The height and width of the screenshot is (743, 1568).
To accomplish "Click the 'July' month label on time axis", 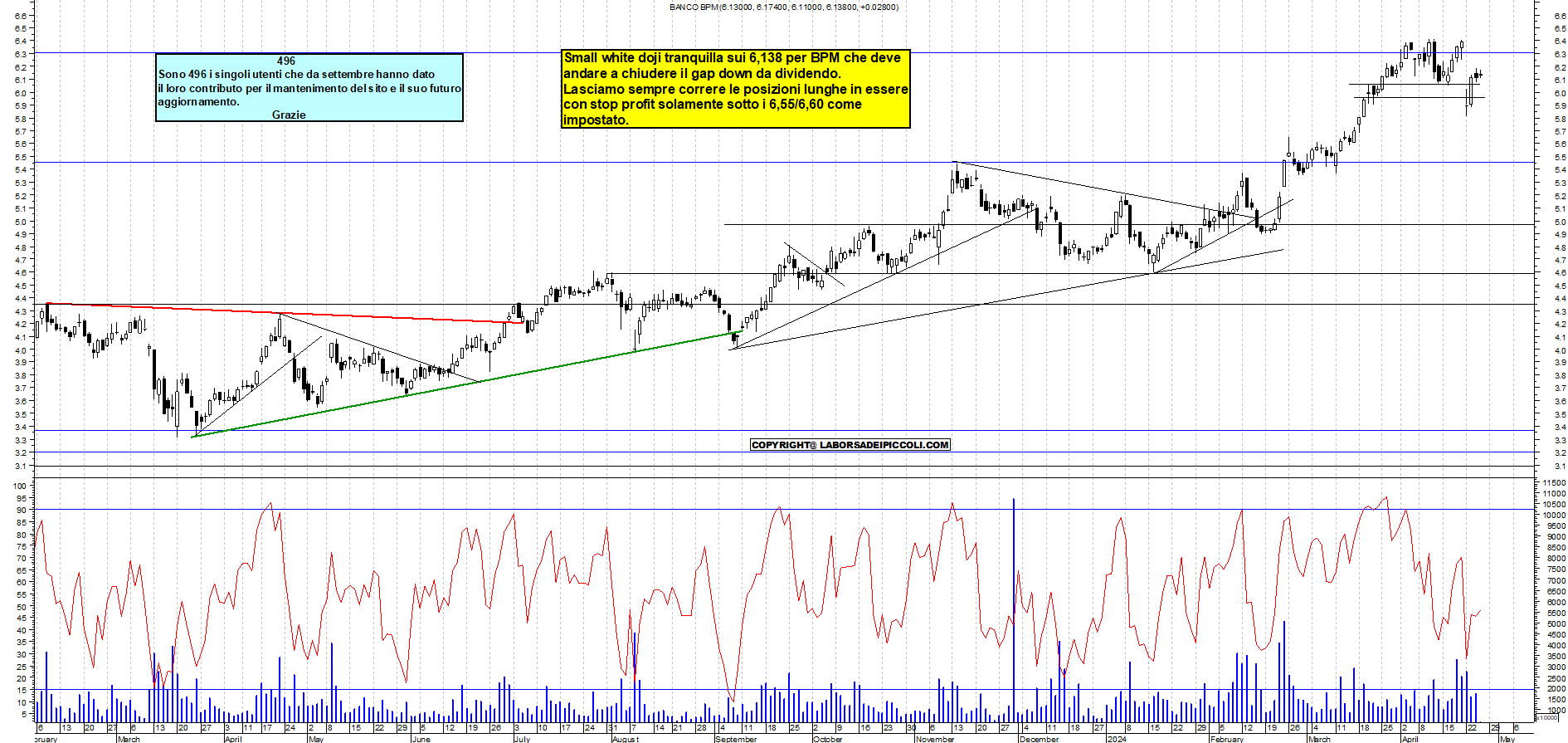I will (522, 739).
